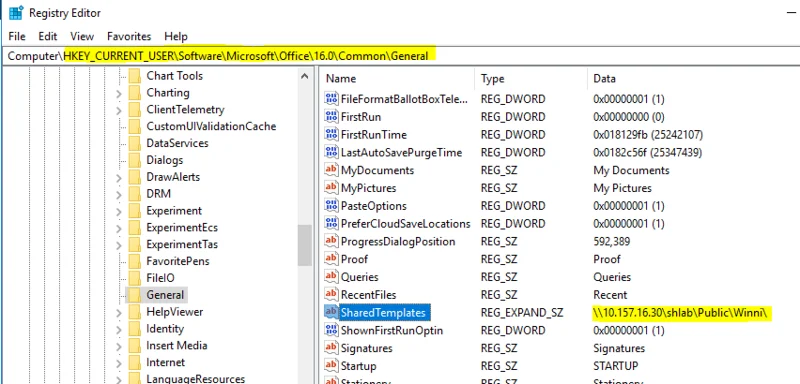Select the HelpViewer key
Image resolution: width=800 pixels, height=384 pixels.
pos(174,312)
